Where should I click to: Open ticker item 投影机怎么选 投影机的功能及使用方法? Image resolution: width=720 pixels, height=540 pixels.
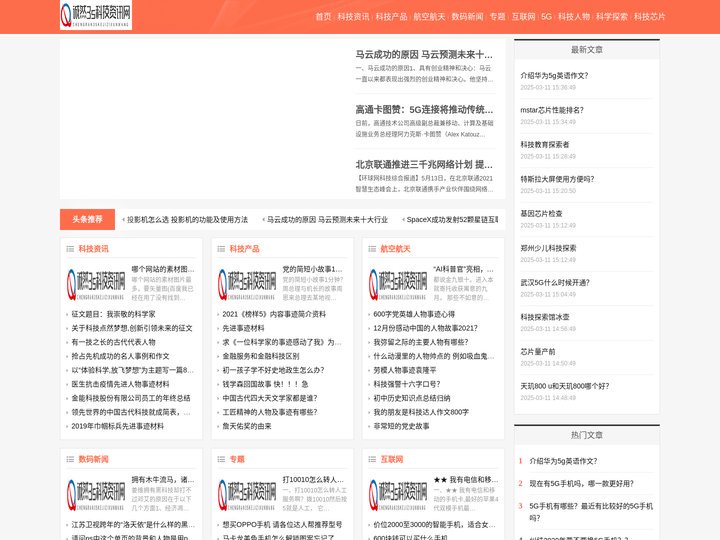coord(187,219)
